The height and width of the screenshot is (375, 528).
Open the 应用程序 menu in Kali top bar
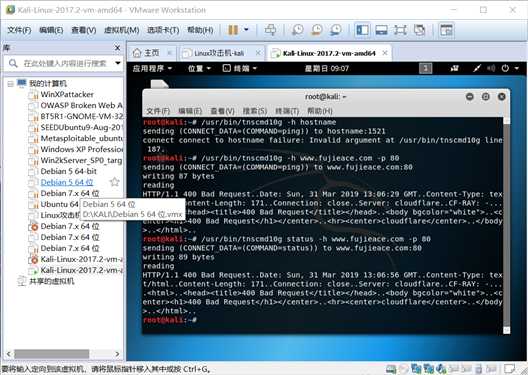[x=152, y=69]
